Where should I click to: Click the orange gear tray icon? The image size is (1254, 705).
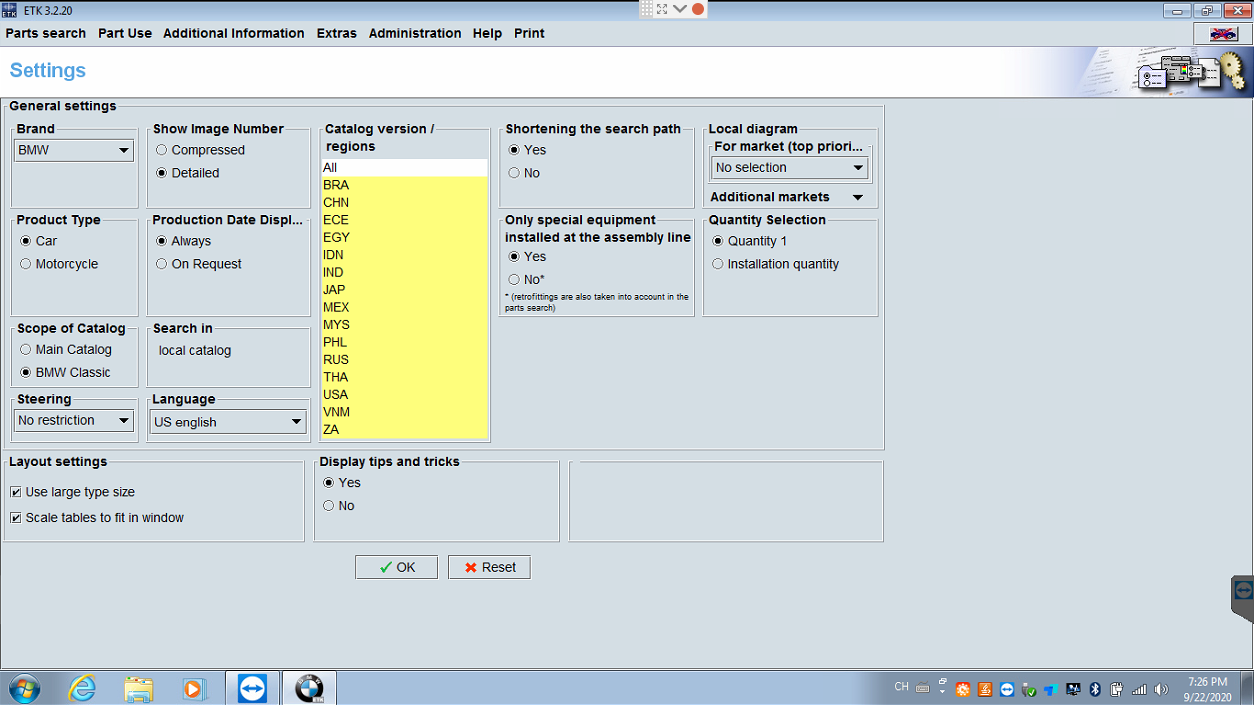tap(963, 689)
